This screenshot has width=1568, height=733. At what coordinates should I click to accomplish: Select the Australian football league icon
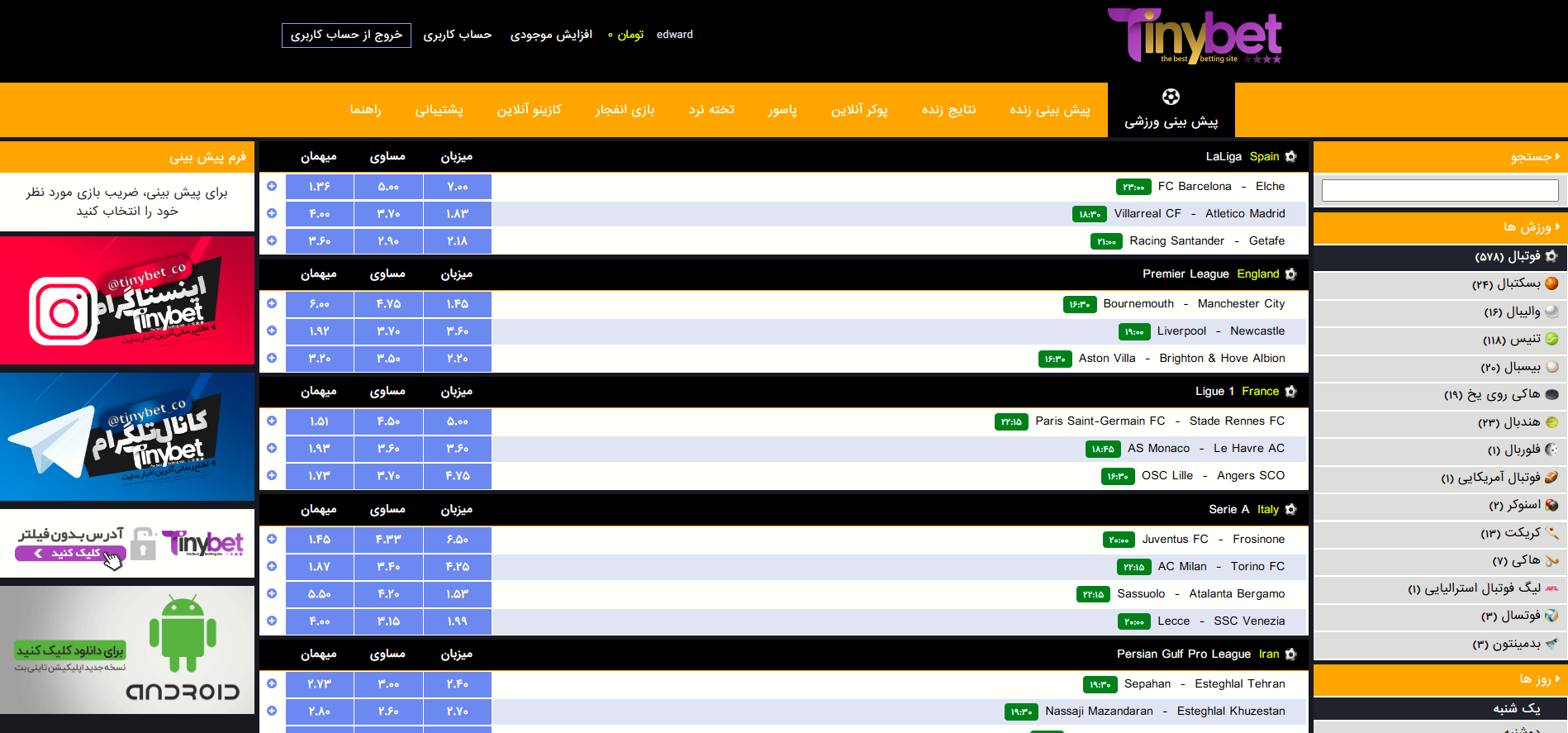pyautogui.click(x=1551, y=588)
